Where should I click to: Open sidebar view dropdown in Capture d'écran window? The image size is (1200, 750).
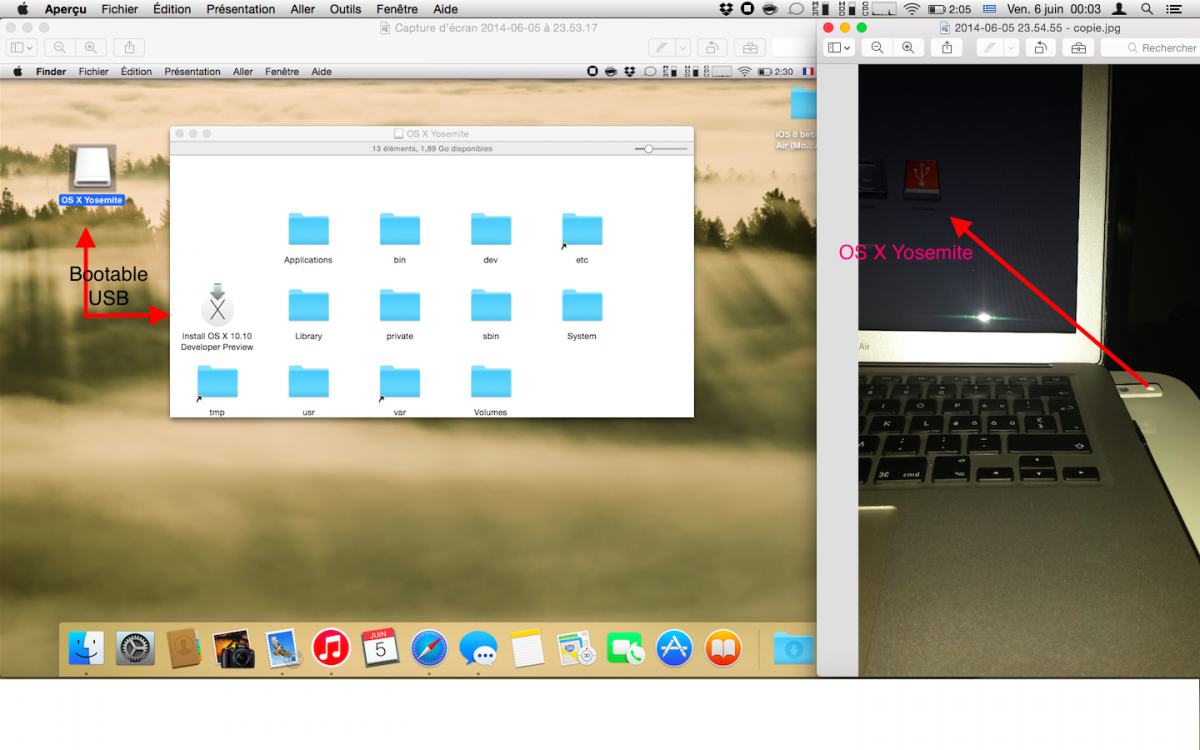coord(21,47)
